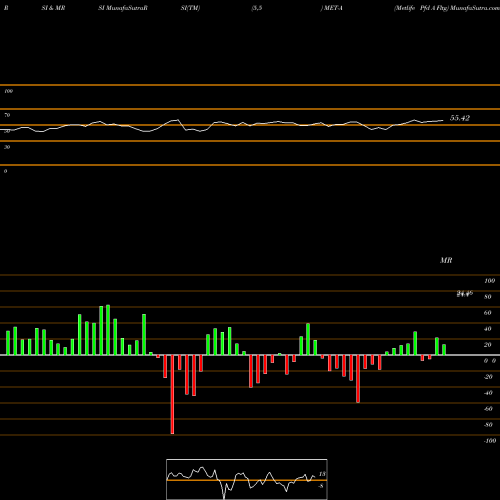Click the -20 label on MR axis
Screen dimensions: 500x500
click(x=488, y=377)
